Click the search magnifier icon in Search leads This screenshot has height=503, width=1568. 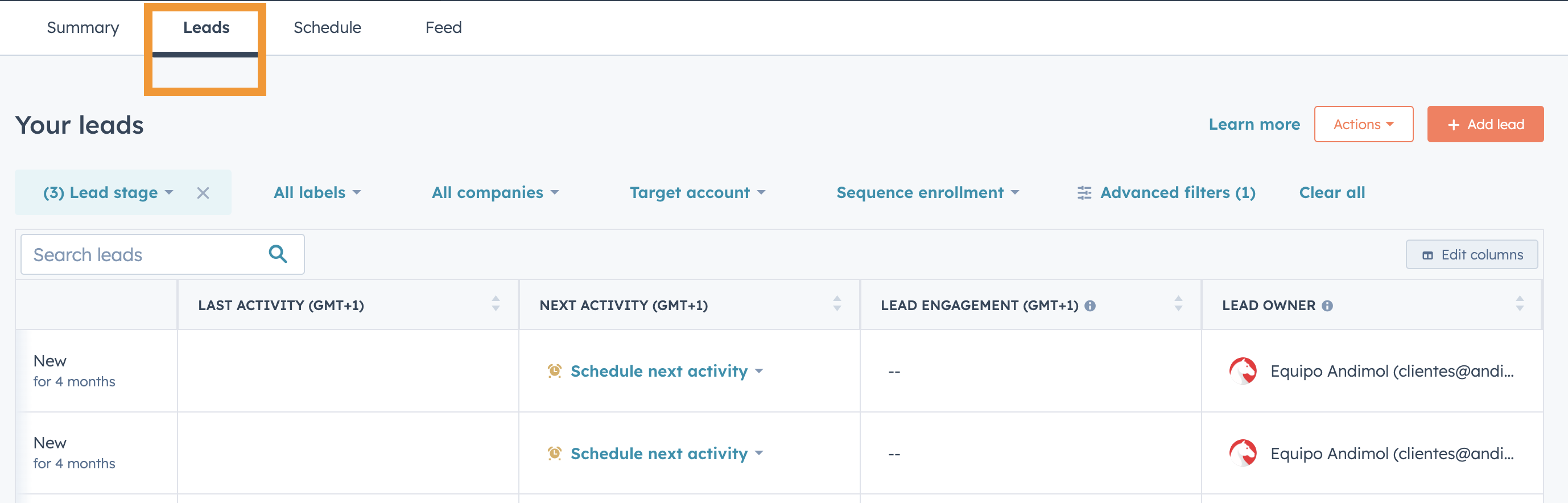click(278, 254)
